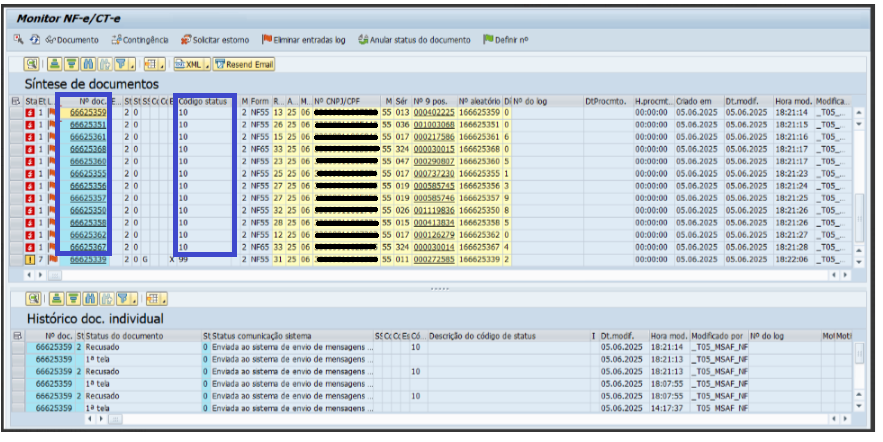Click sort ascending icon in Histórico doc. individual toolbar
Screen dimensions: 883x442
click(56, 298)
